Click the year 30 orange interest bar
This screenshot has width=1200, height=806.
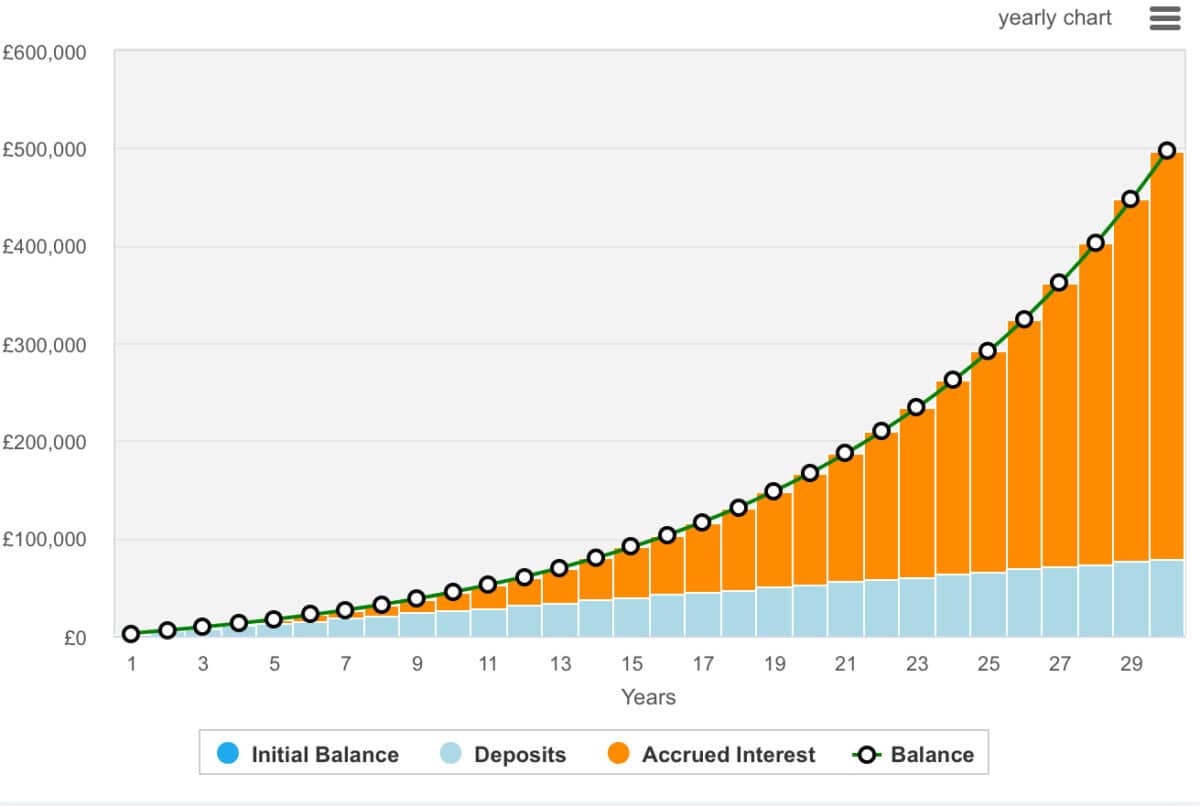[1166, 350]
